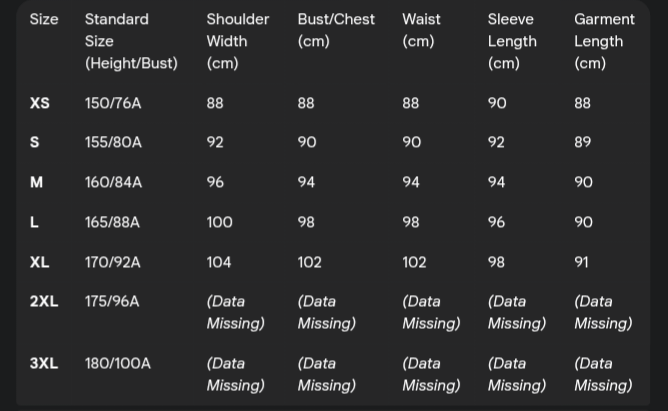668x411 pixels.
Task: Select the Shoulder Width (cm) column header
Action: [x=237, y=41]
